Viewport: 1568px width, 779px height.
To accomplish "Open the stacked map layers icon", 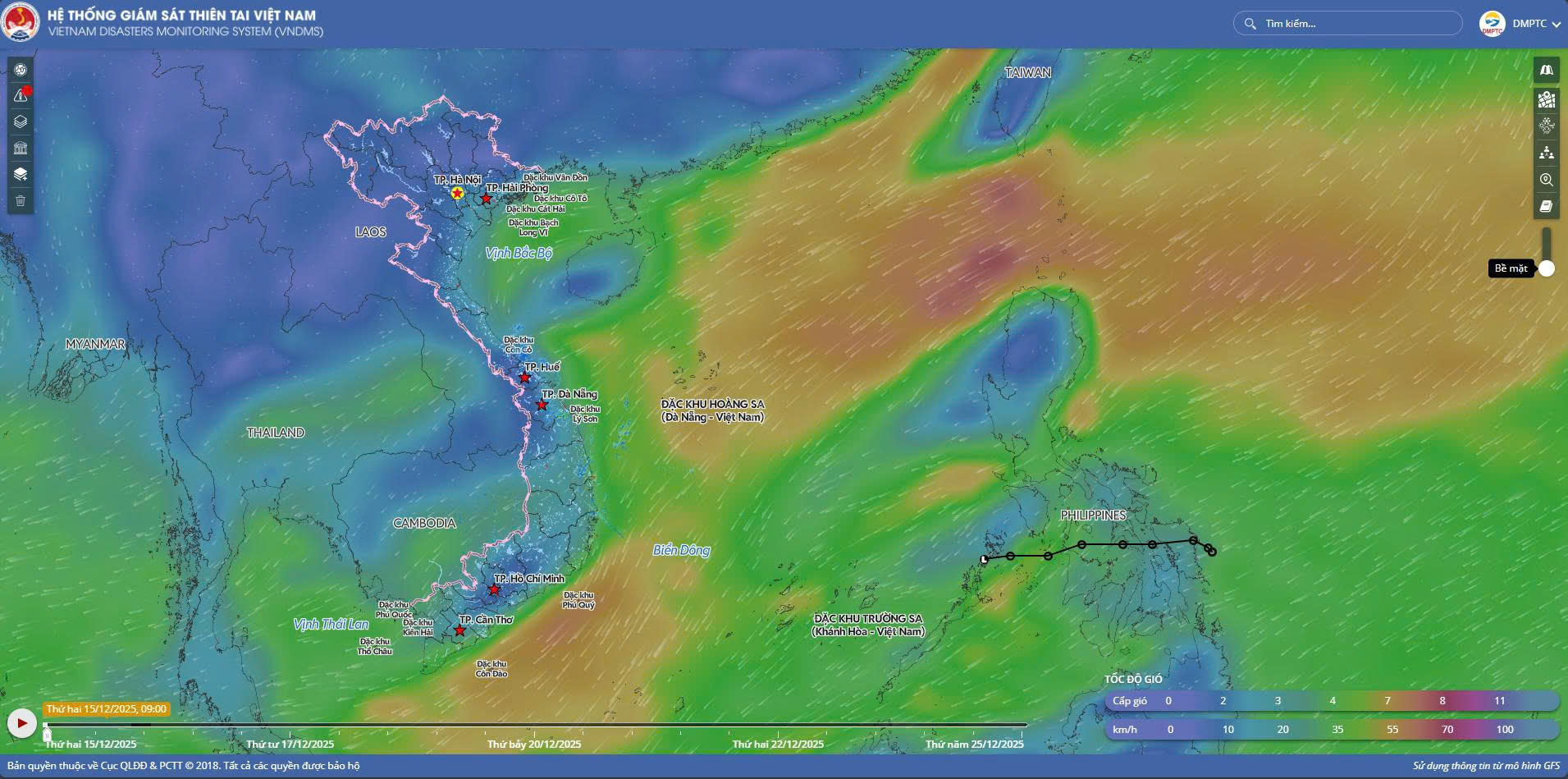I will coord(21,122).
